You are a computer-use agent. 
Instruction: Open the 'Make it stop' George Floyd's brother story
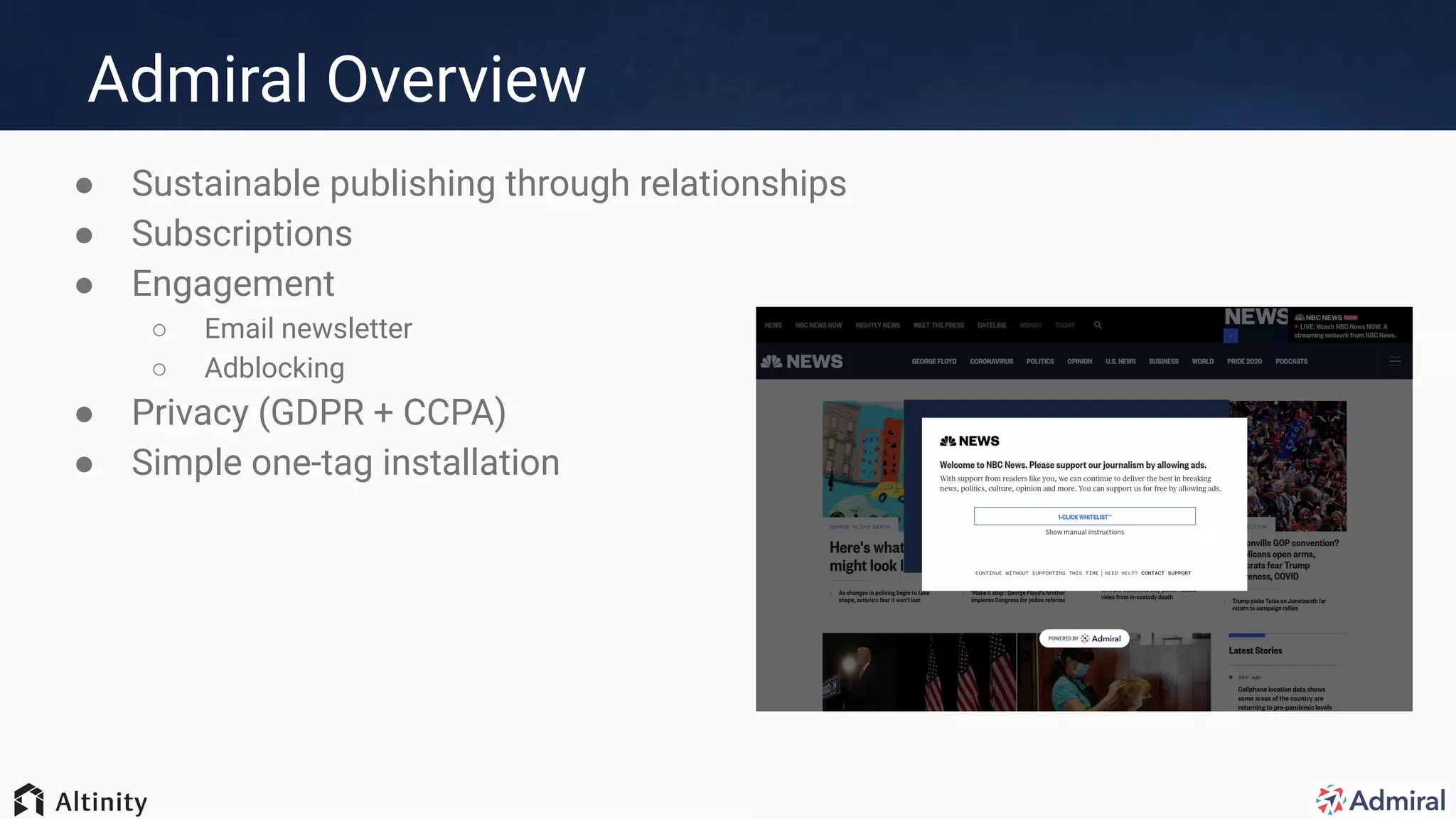point(1018,596)
